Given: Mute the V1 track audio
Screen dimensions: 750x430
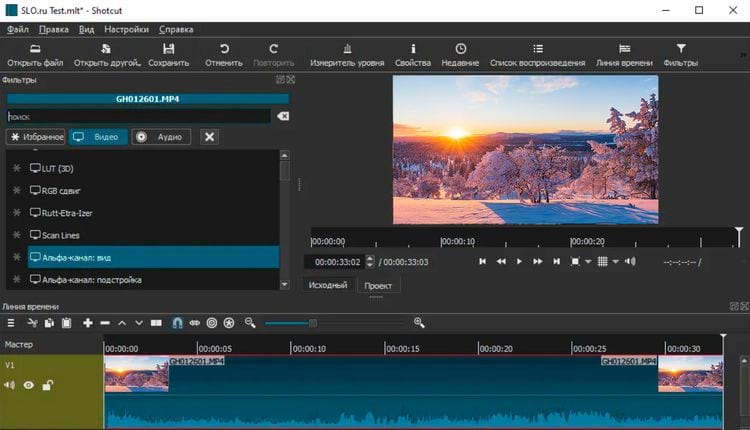Looking at the screenshot, I should 10,385.
